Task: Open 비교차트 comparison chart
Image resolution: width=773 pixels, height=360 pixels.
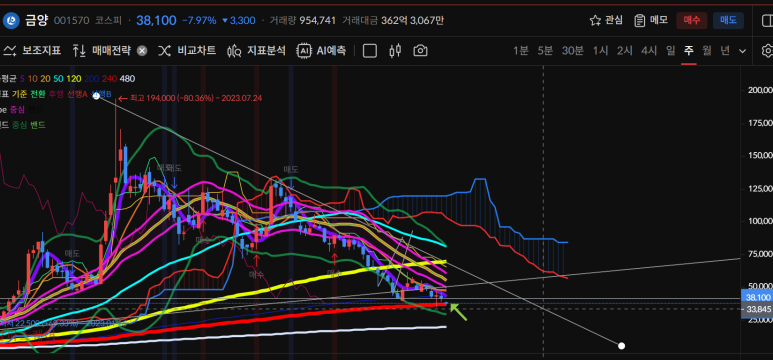Action: tap(186, 50)
